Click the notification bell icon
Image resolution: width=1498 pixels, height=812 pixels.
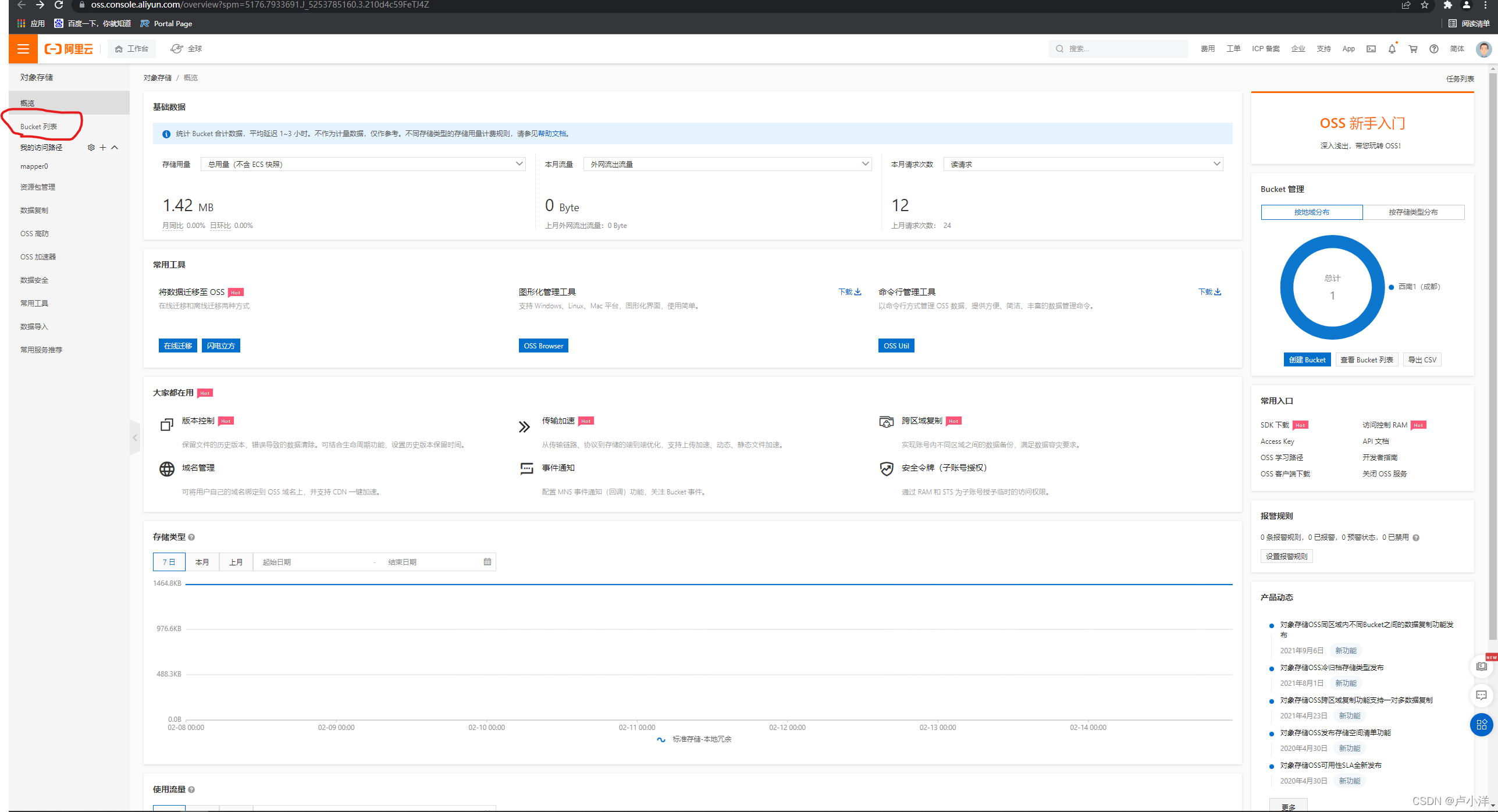click(x=1392, y=49)
